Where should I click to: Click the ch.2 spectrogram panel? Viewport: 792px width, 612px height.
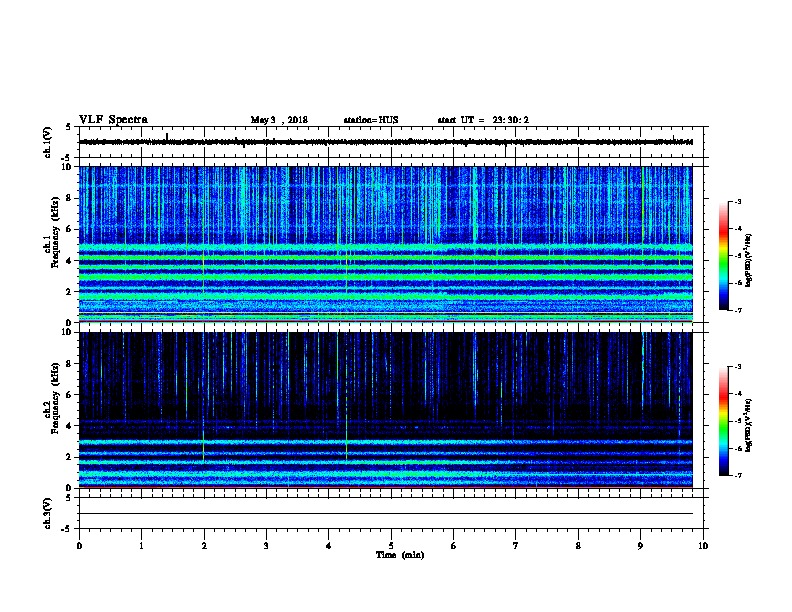385,410
